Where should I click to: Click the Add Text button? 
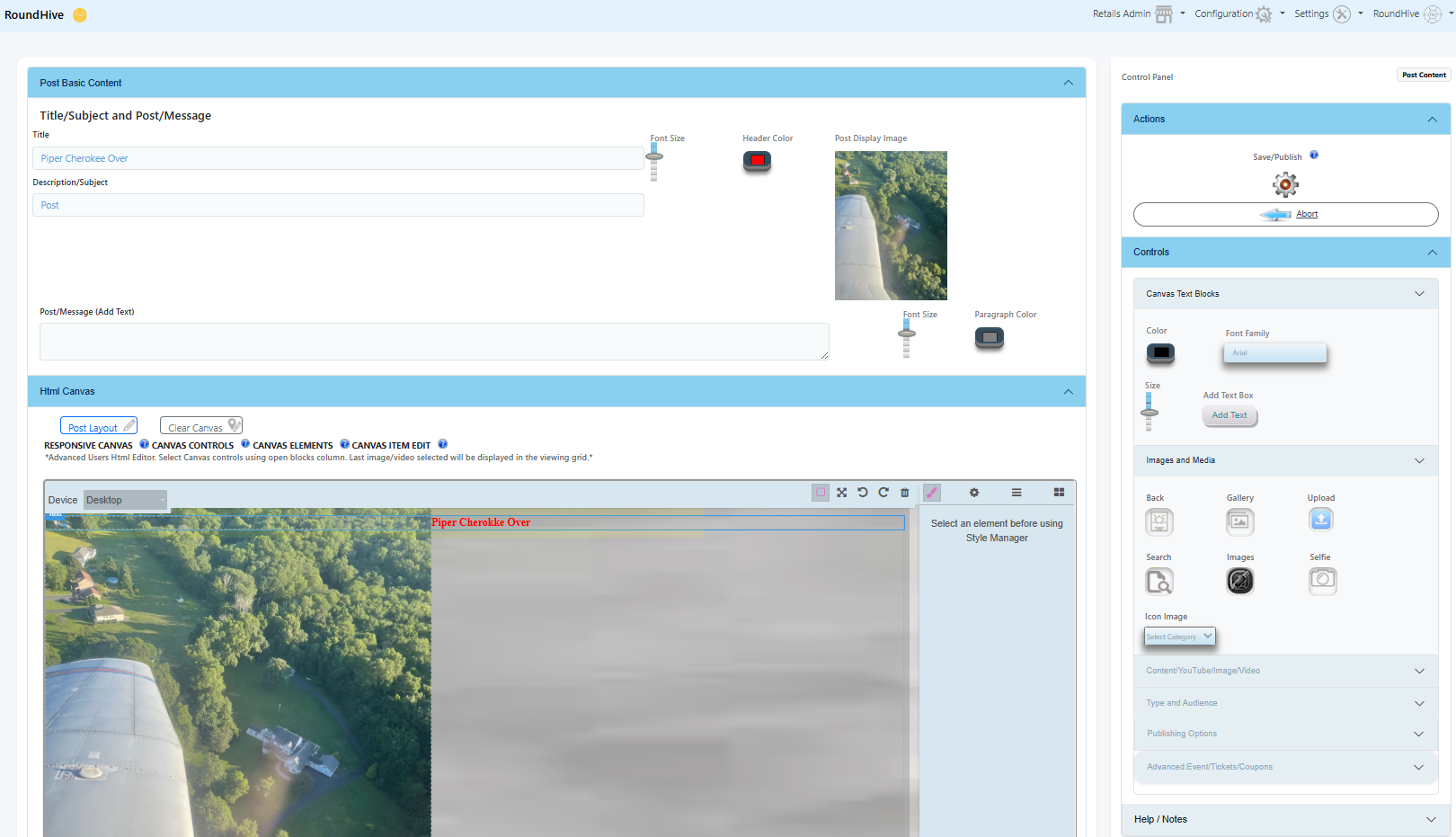(x=1229, y=415)
